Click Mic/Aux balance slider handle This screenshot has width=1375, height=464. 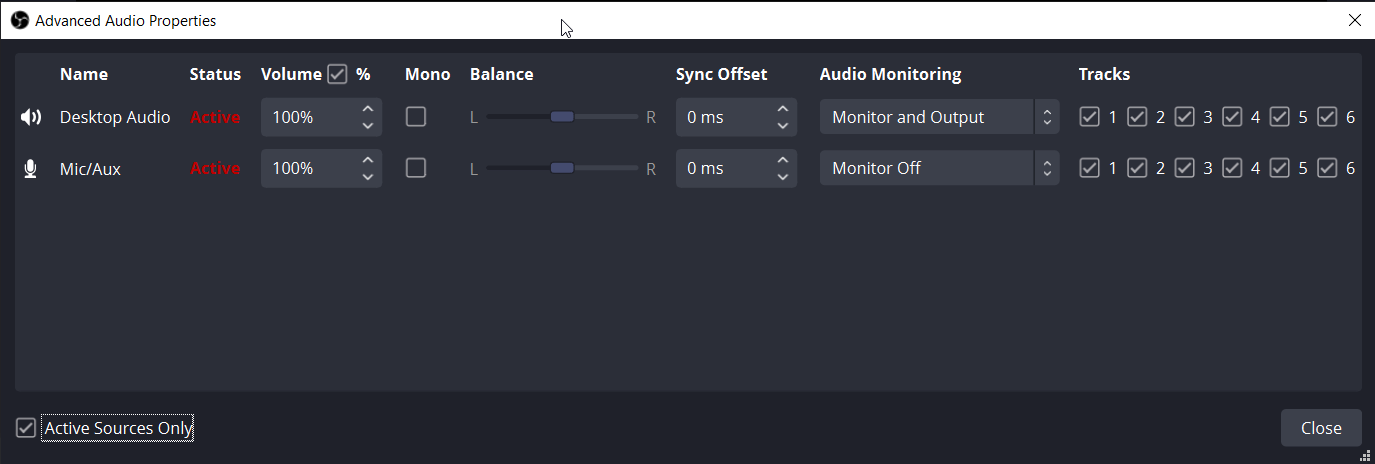[562, 168]
